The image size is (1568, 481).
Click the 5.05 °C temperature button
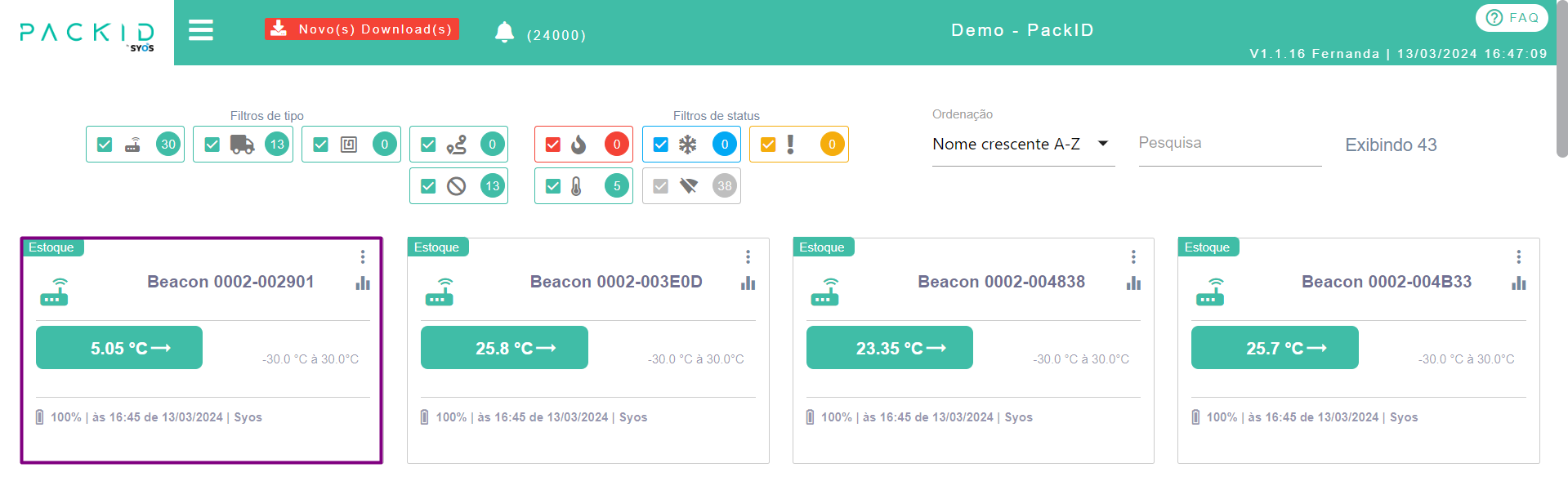pos(119,348)
